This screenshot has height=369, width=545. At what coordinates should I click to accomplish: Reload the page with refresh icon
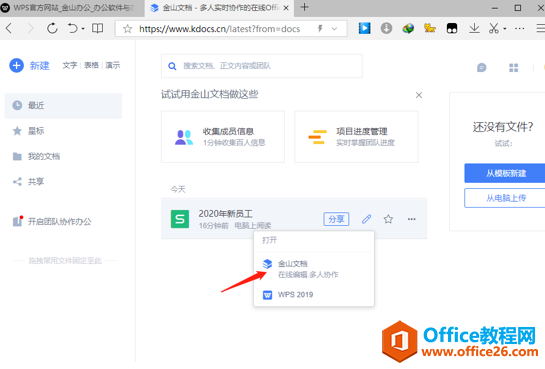(x=52, y=28)
